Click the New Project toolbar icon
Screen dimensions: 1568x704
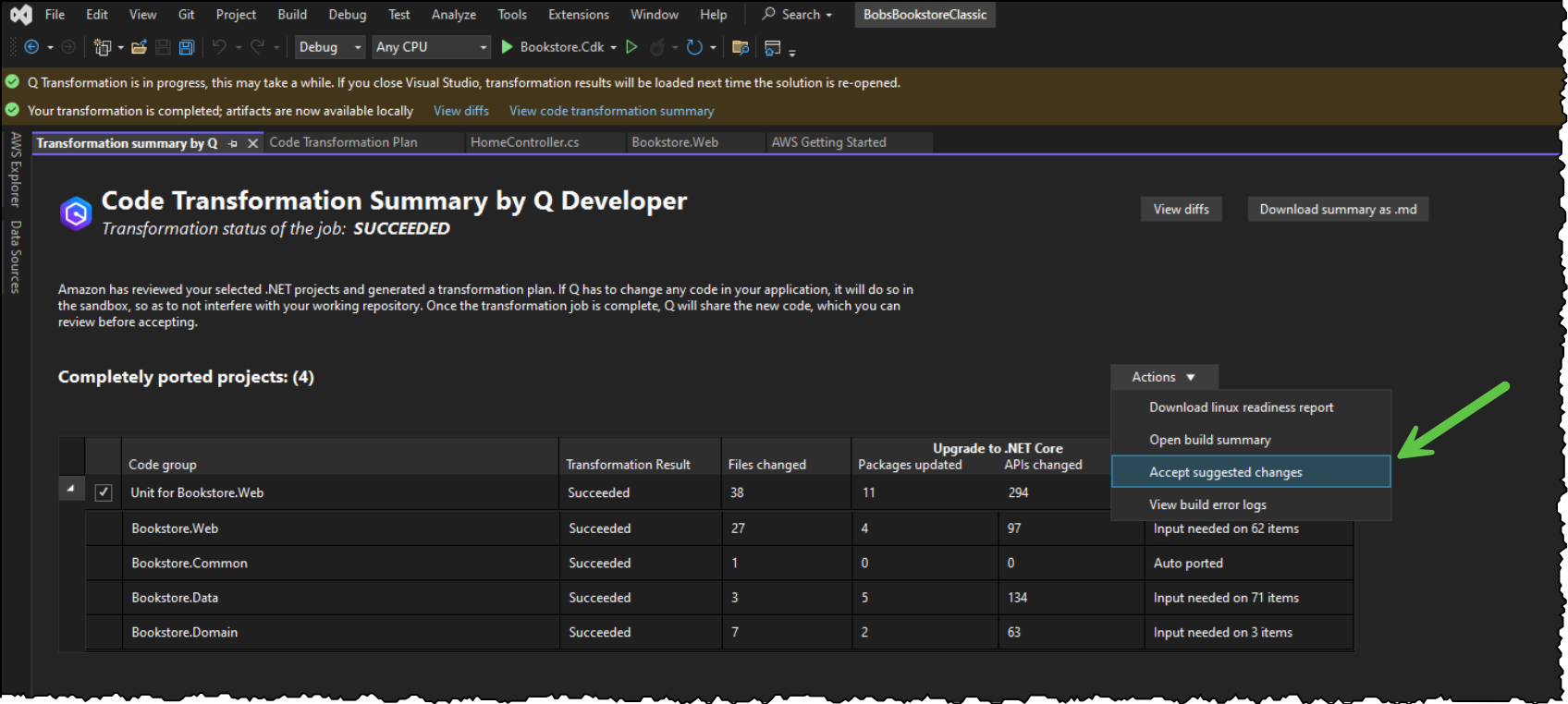tap(102, 47)
